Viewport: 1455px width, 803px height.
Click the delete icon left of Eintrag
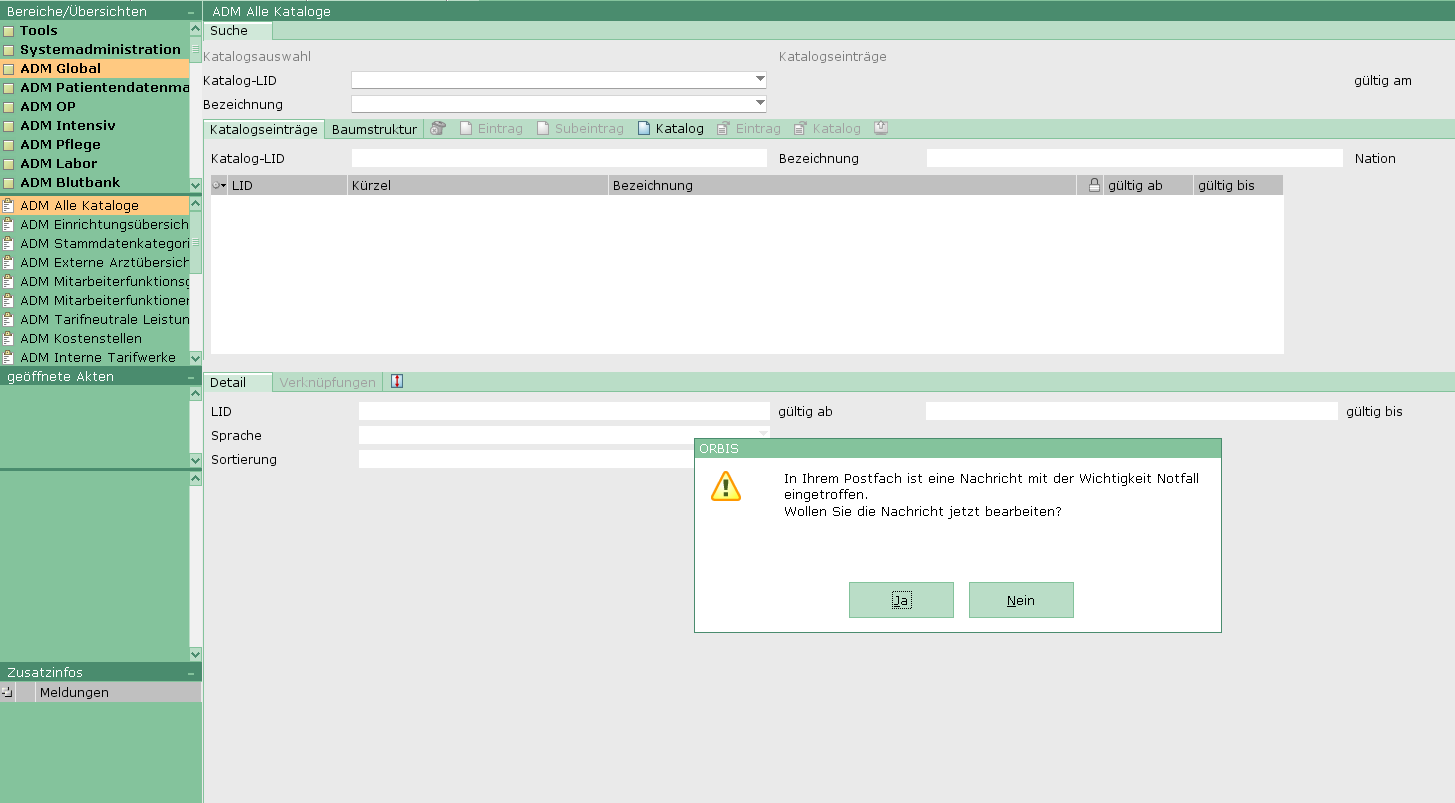(438, 128)
